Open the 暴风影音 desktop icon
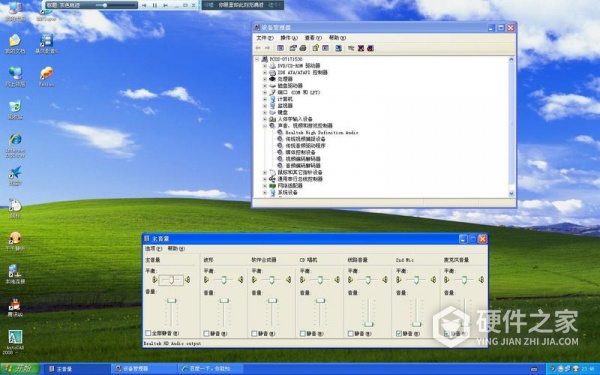Viewport: 600px width, 375px height. pyautogui.click(x=46, y=44)
